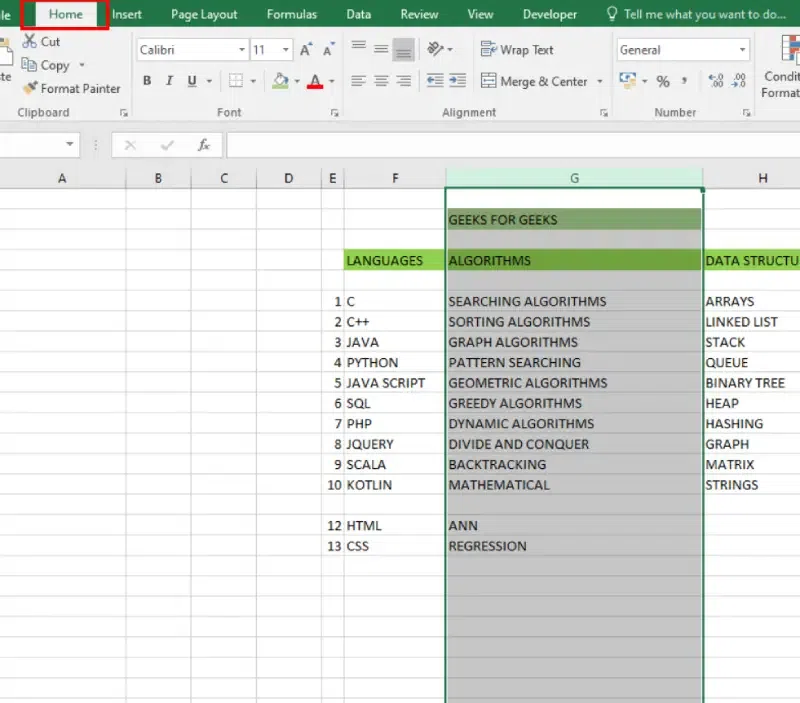Switch to the Home tab

point(66,14)
